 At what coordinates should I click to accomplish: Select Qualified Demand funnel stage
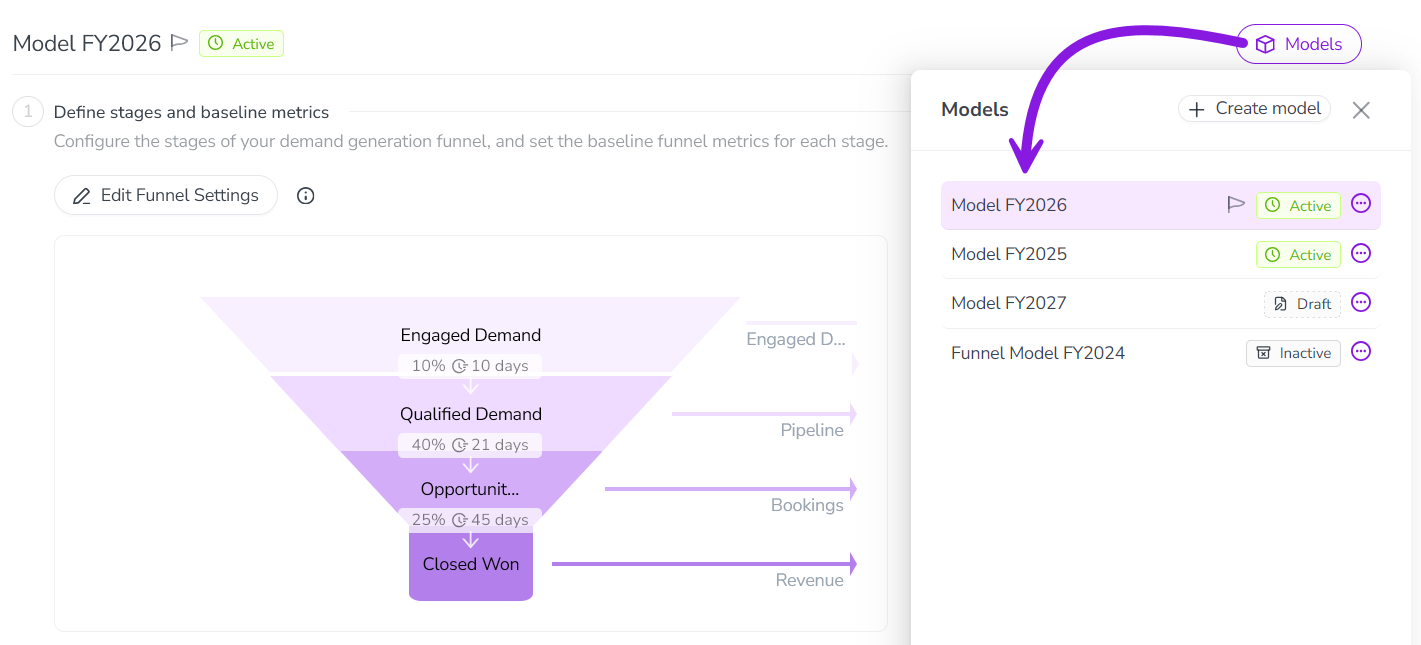(x=471, y=414)
